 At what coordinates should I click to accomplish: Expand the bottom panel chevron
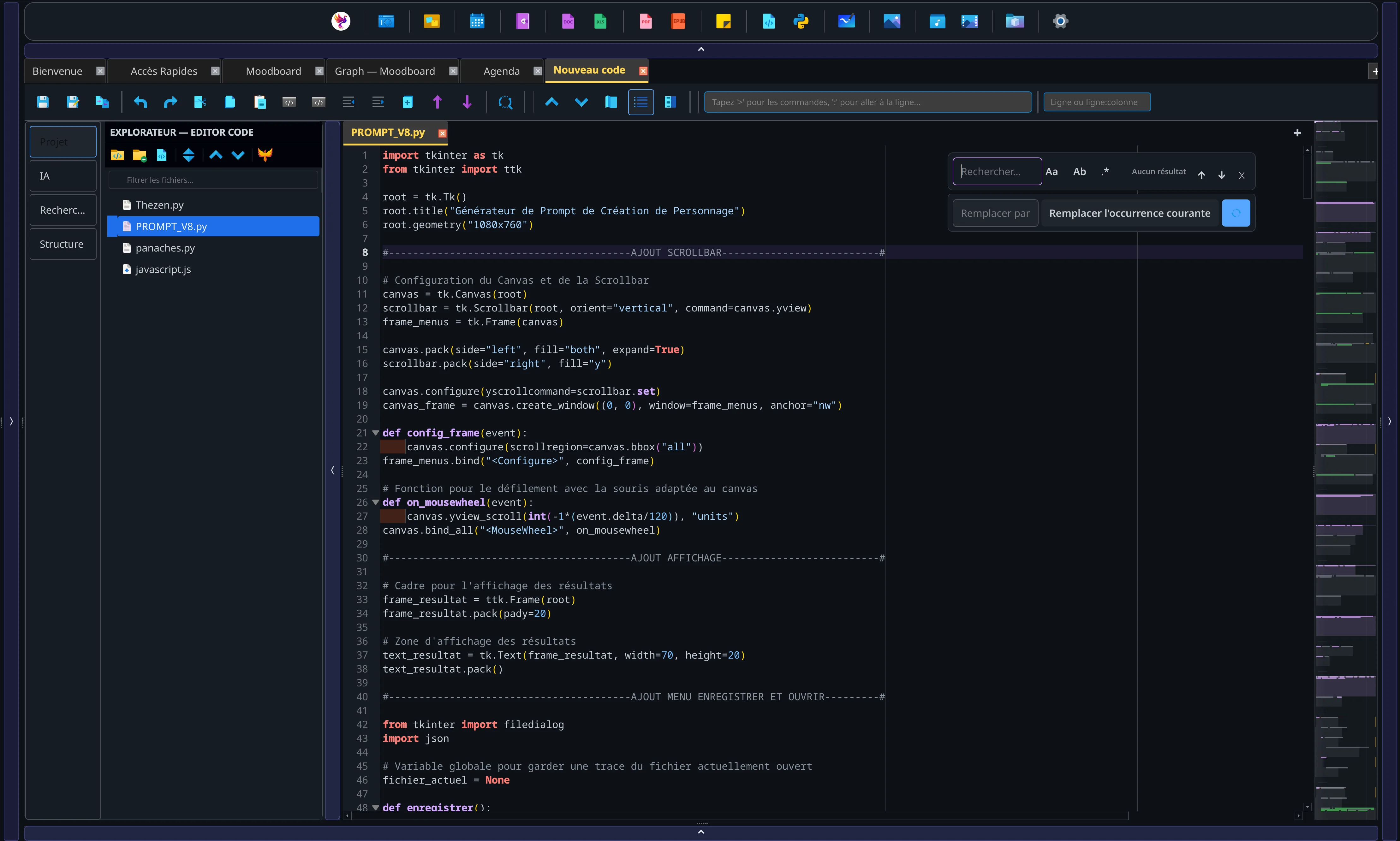point(700,832)
